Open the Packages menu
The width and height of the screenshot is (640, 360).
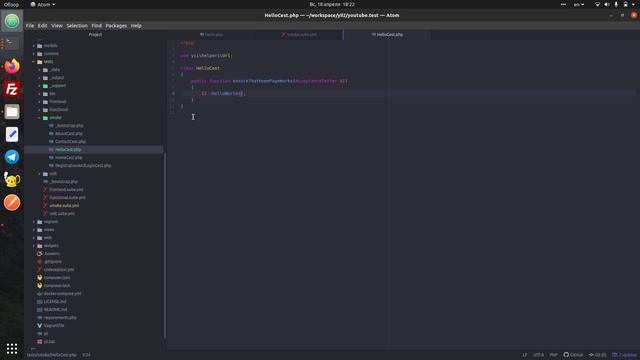(x=116, y=25)
